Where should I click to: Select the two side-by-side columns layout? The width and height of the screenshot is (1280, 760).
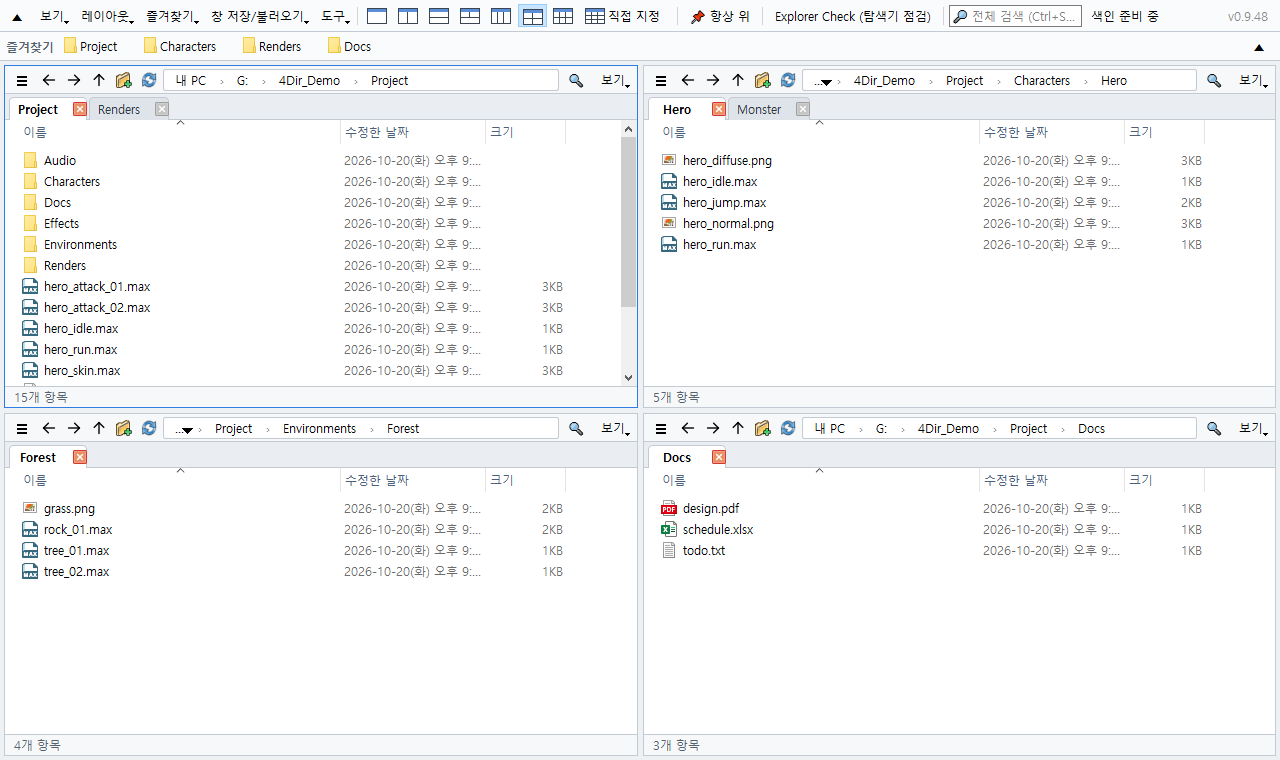408,16
